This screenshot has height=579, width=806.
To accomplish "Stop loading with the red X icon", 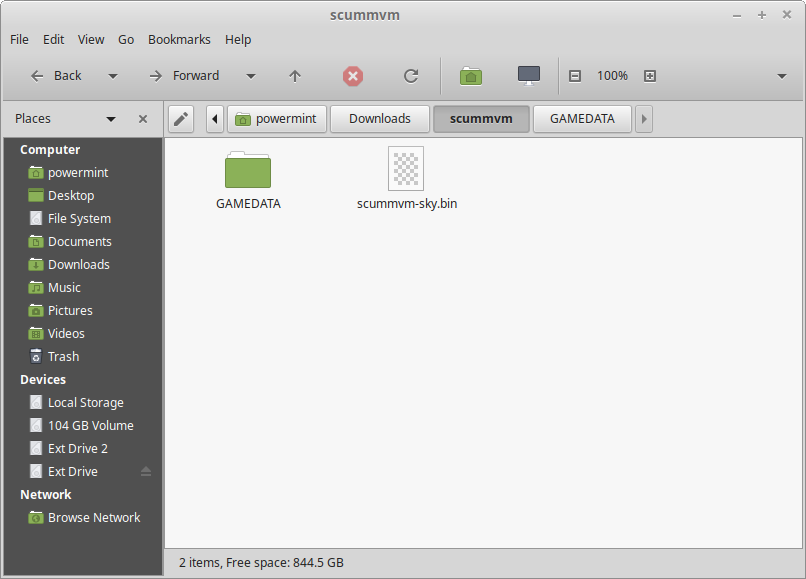I will [353, 76].
